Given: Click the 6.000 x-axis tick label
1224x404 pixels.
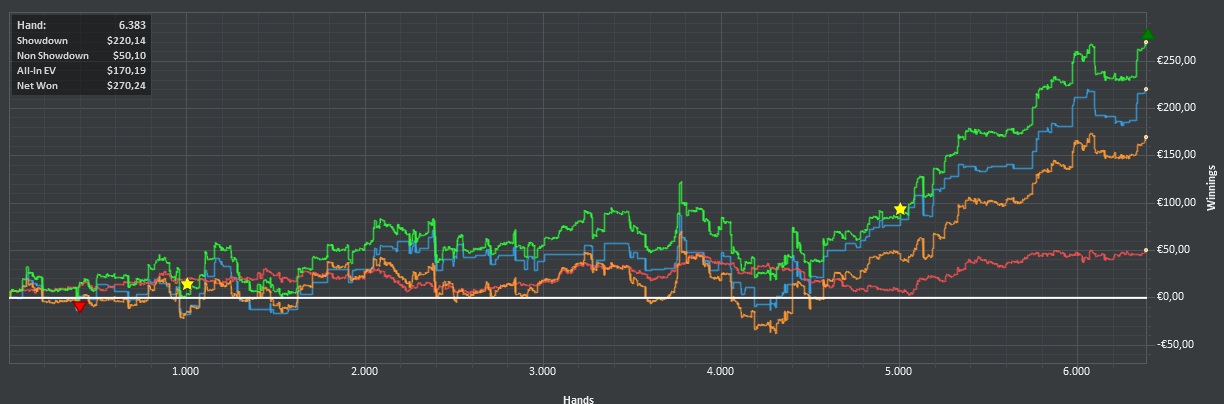Looking at the screenshot, I should tap(1076, 370).
